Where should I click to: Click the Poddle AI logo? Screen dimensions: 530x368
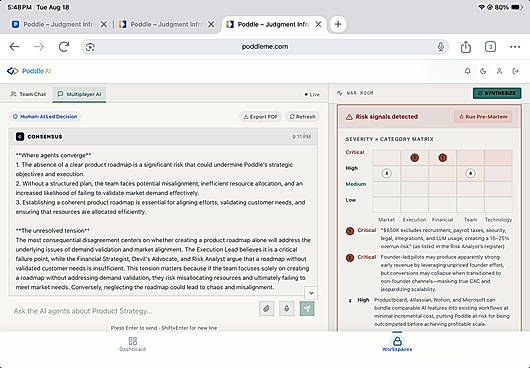click(x=29, y=71)
